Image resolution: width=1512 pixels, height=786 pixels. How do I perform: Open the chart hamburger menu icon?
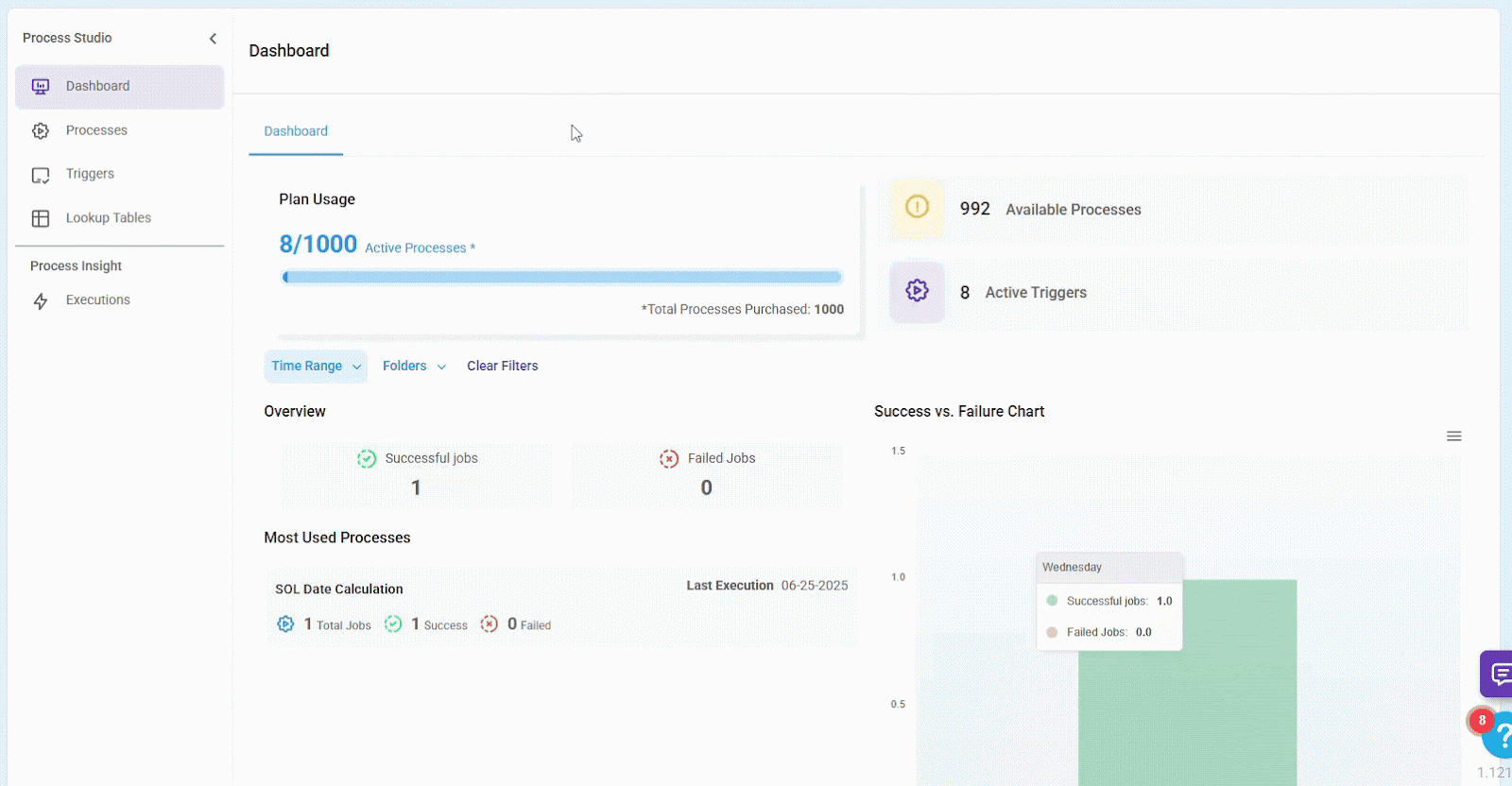pos(1453,436)
